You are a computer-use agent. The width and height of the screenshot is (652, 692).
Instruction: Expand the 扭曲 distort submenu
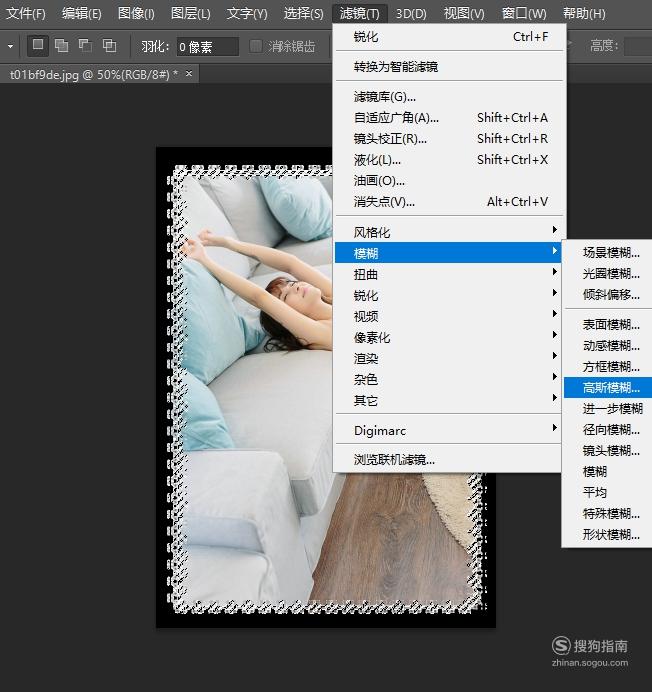coord(448,275)
